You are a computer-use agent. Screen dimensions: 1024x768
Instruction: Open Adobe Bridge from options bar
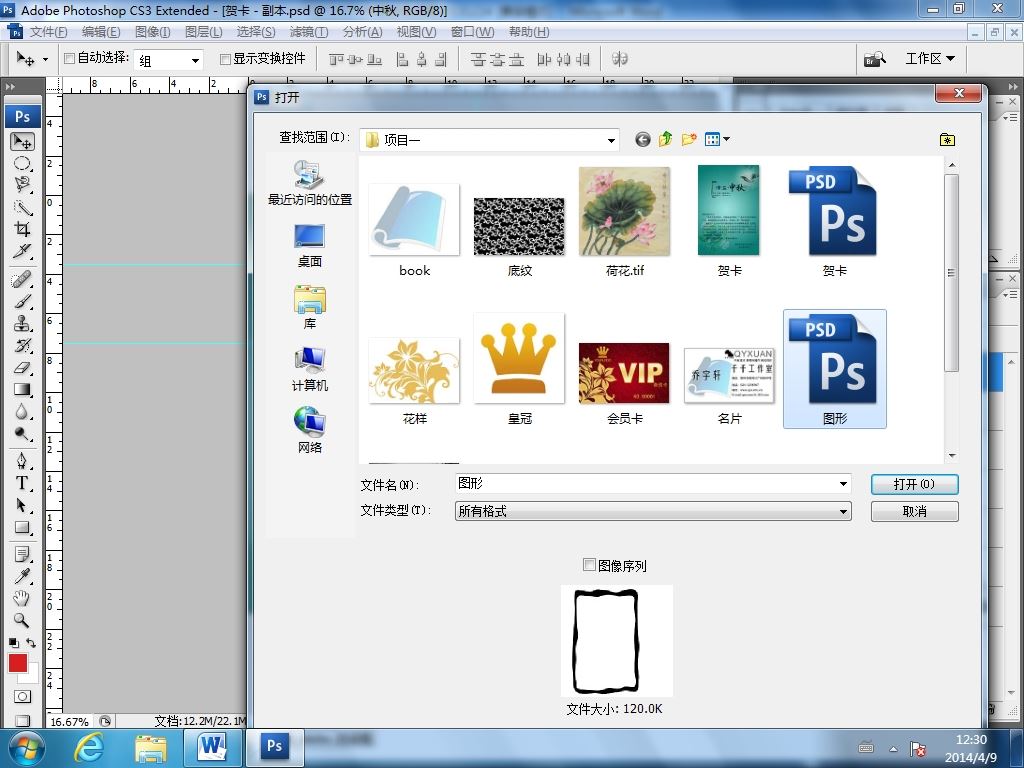tap(874, 59)
